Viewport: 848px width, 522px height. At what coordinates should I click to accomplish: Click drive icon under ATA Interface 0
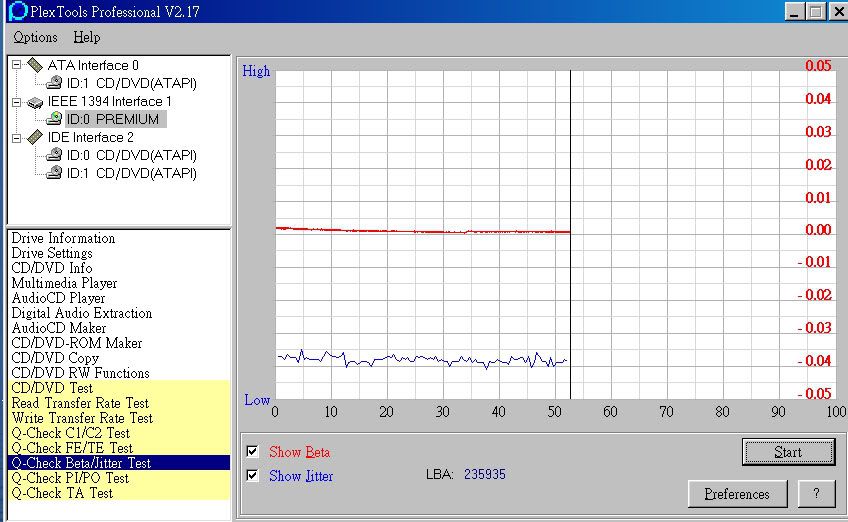pyautogui.click(x=54, y=83)
